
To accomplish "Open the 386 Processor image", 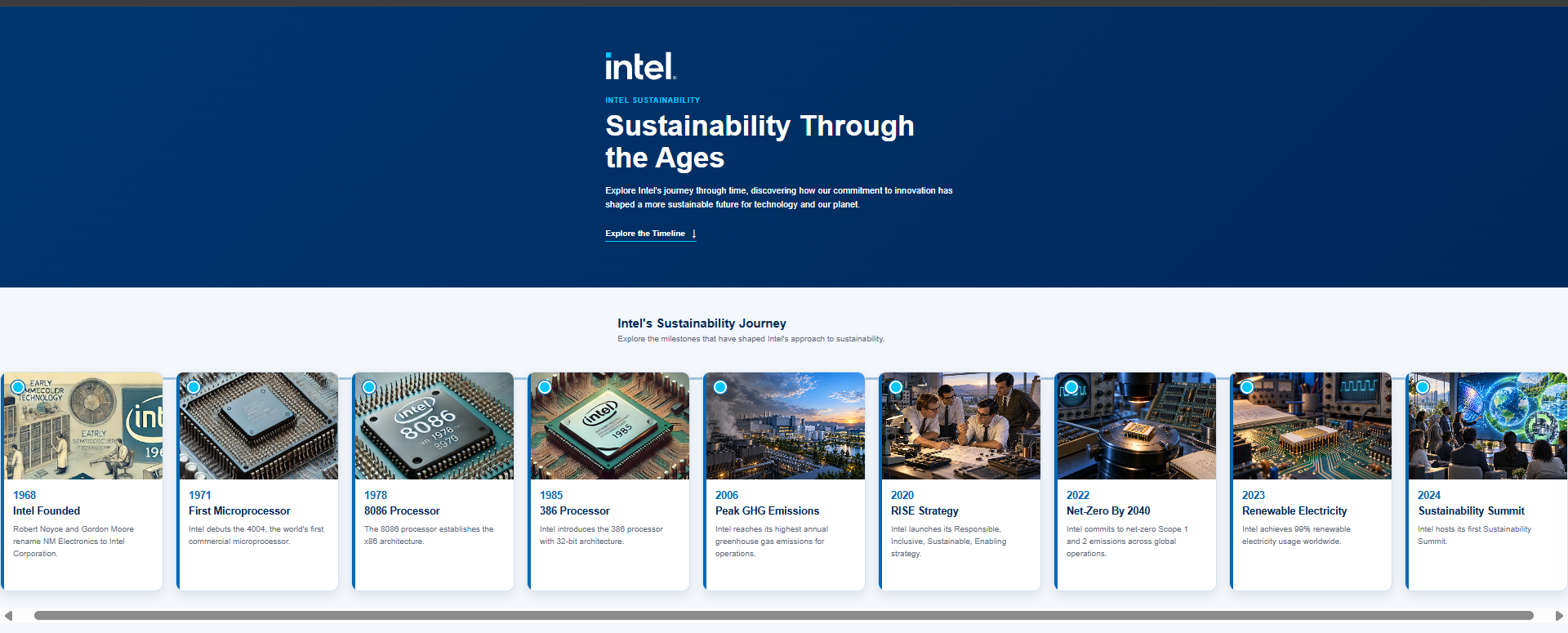I will pyautogui.click(x=609, y=426).
